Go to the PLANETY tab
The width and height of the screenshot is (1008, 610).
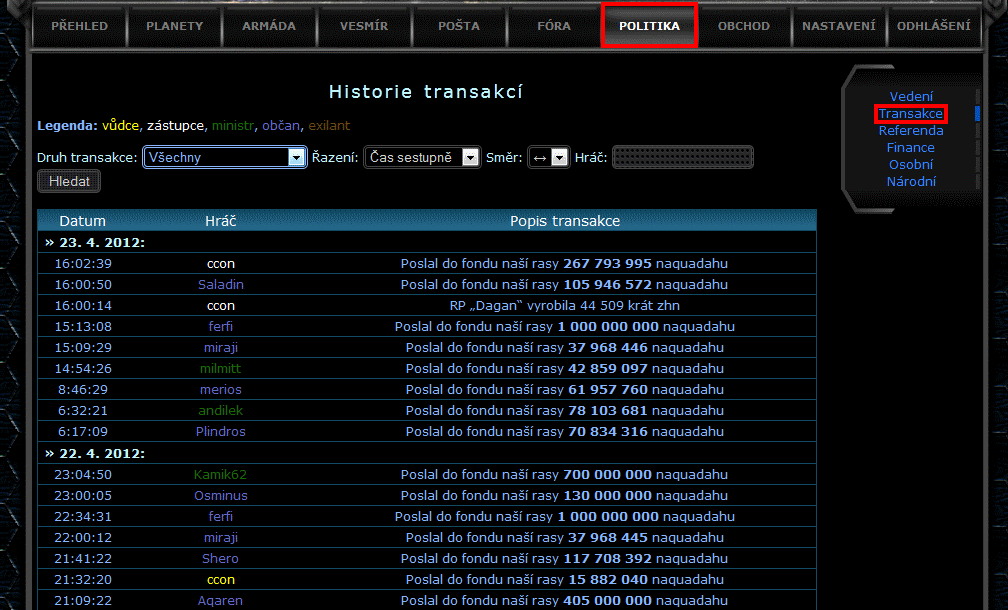point(174,26)
